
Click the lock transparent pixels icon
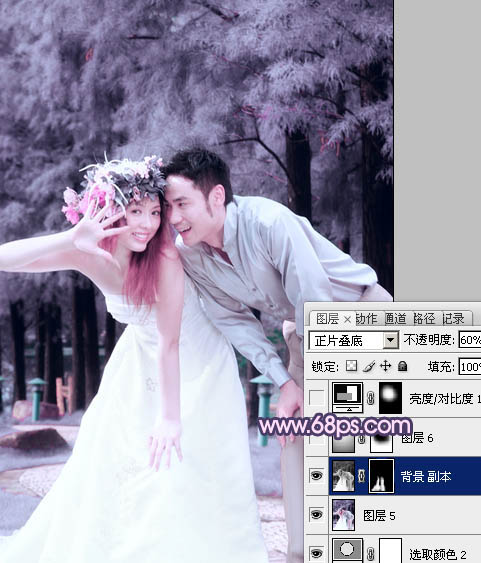pos(351,366)
